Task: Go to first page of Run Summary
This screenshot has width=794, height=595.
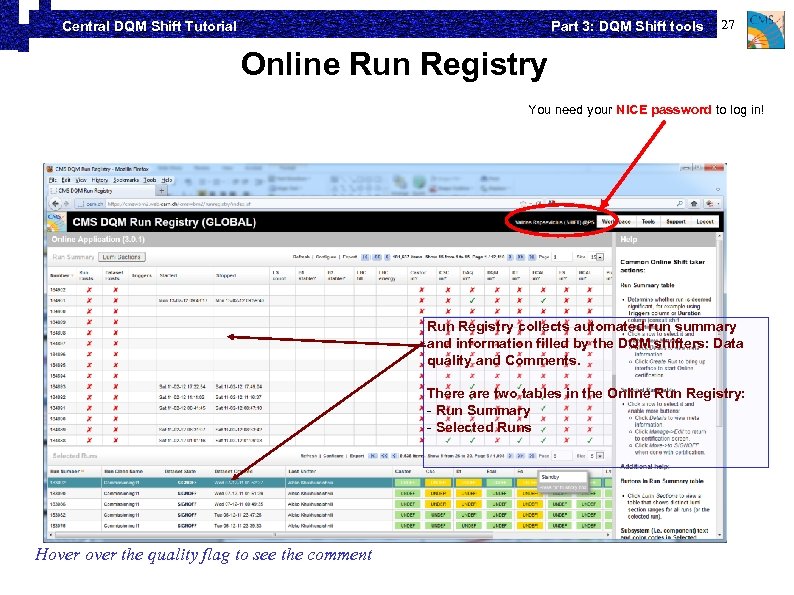Action: [x=366, y=257]
